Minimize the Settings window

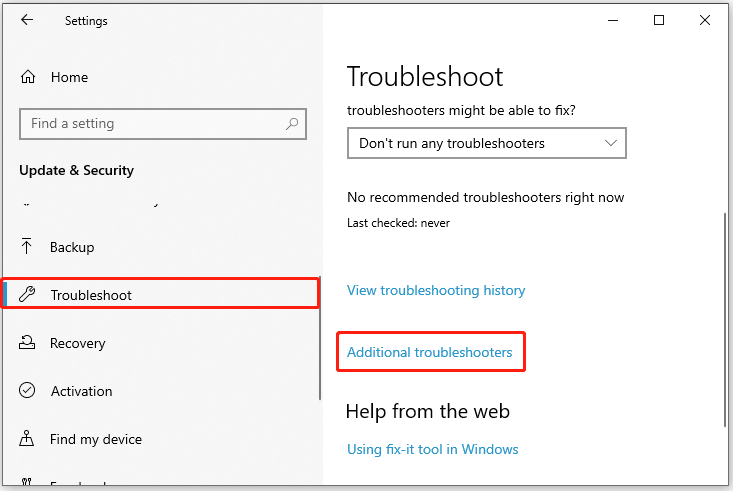click(613, 20)
